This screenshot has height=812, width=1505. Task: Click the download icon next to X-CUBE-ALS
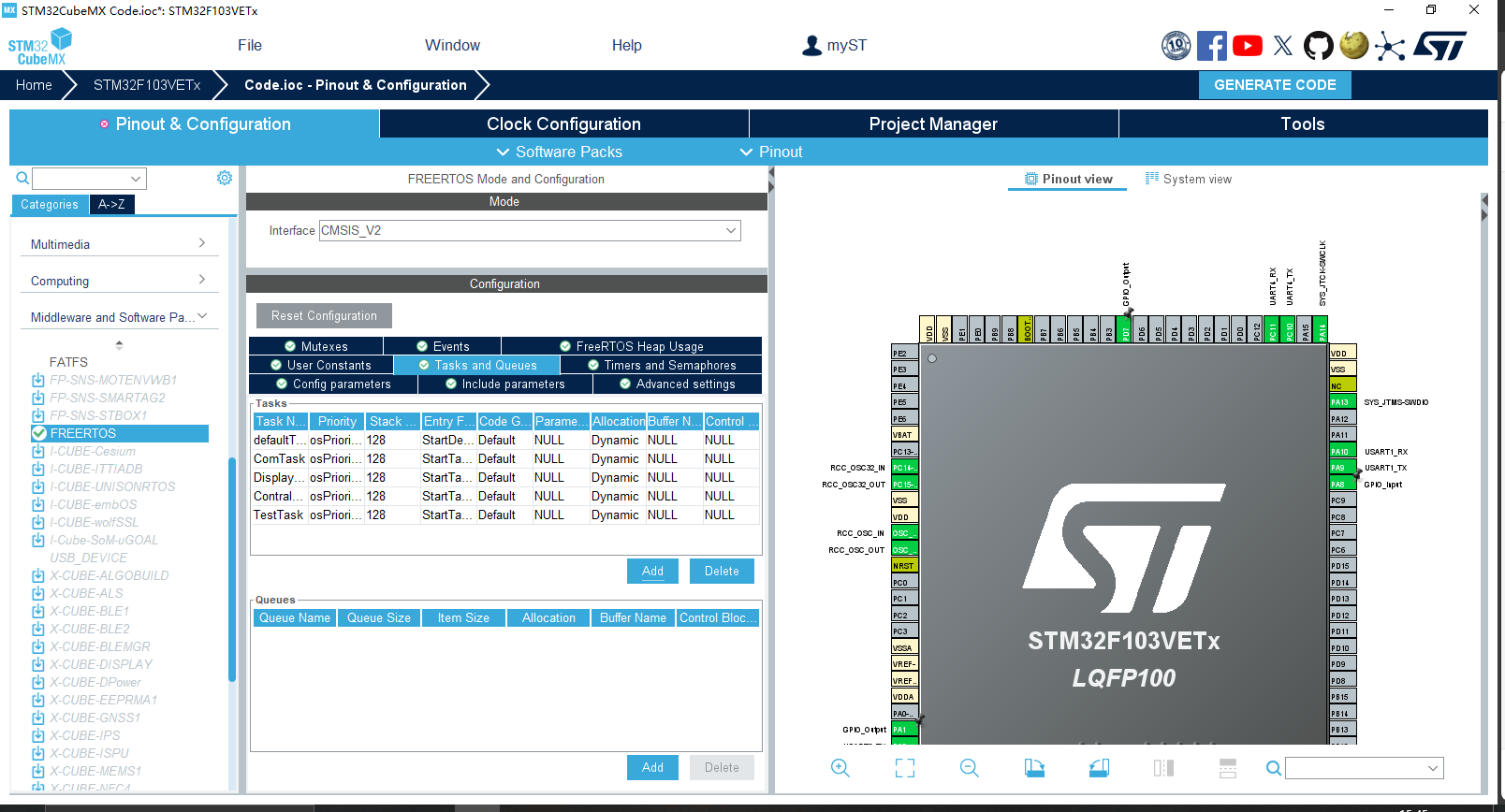click(38, 593)
